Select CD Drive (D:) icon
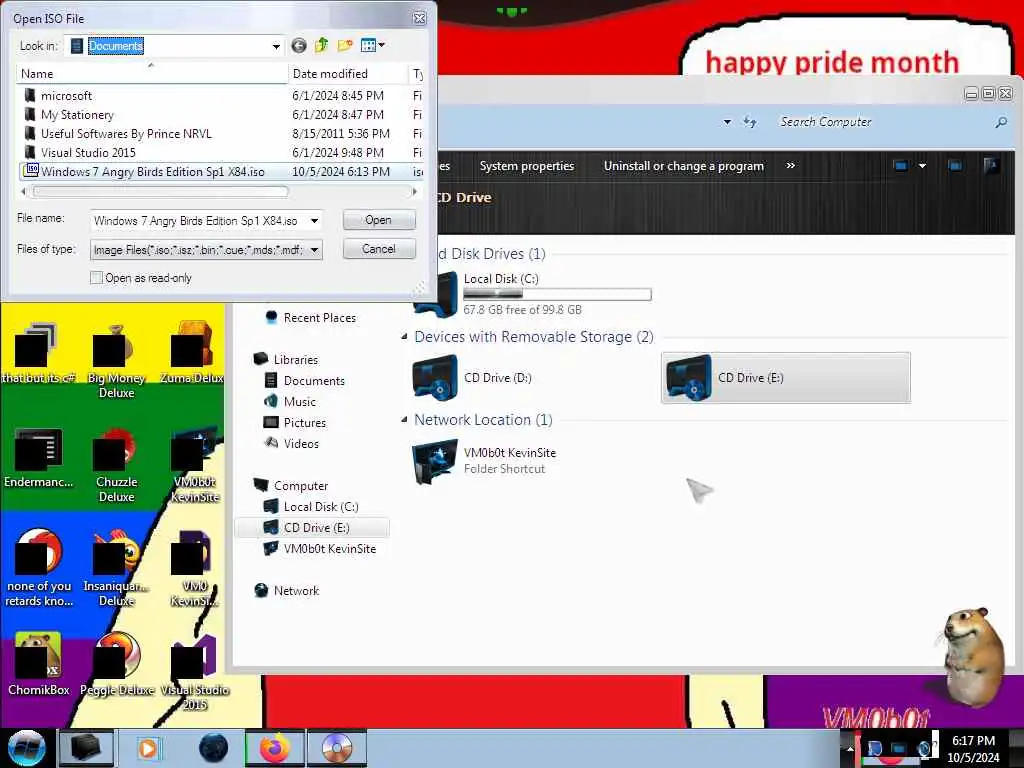The height and width of the screenshot is (768, 1024). 435,377
